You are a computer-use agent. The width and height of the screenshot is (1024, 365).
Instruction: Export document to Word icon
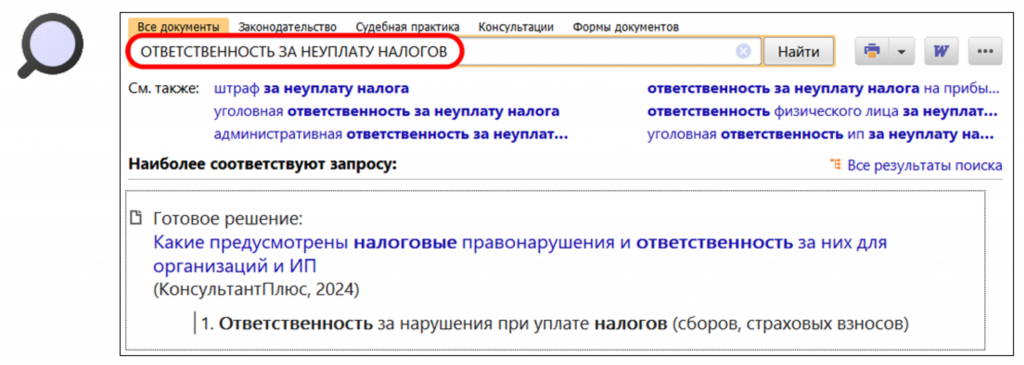(x=941, y=51)
